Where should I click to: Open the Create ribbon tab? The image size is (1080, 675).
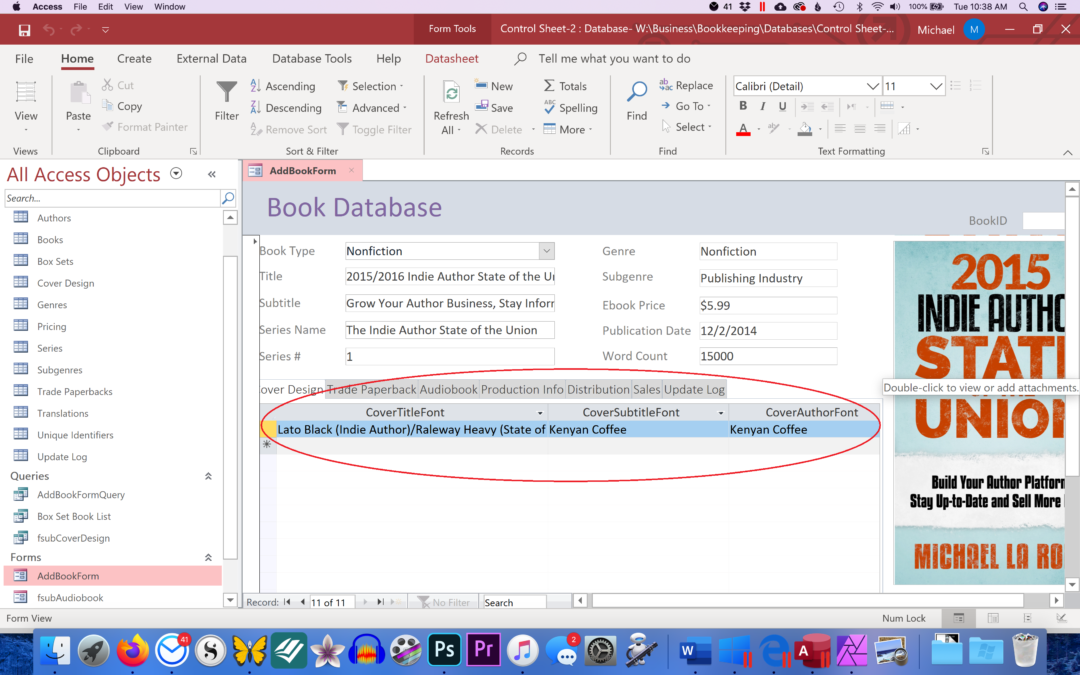coord(134,59)
